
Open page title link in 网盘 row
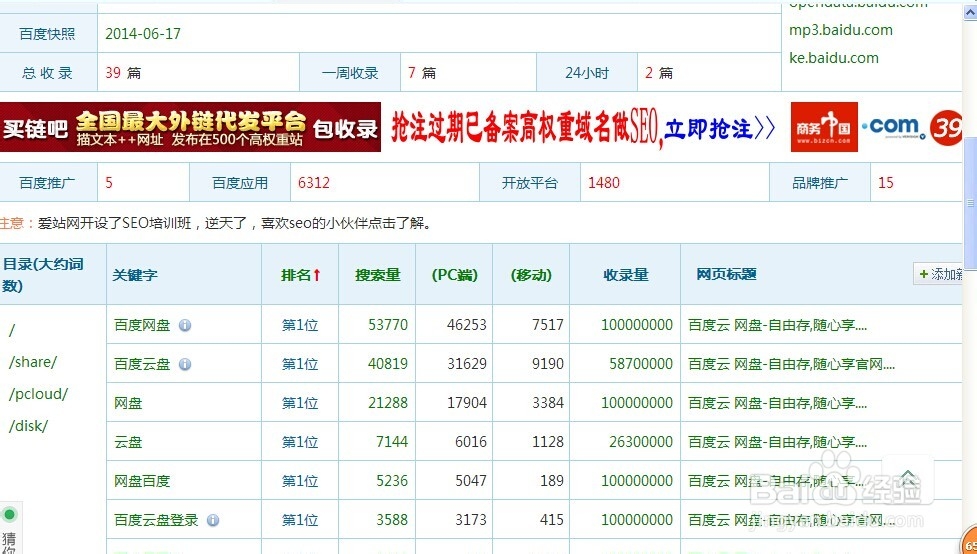pos(777,403)
